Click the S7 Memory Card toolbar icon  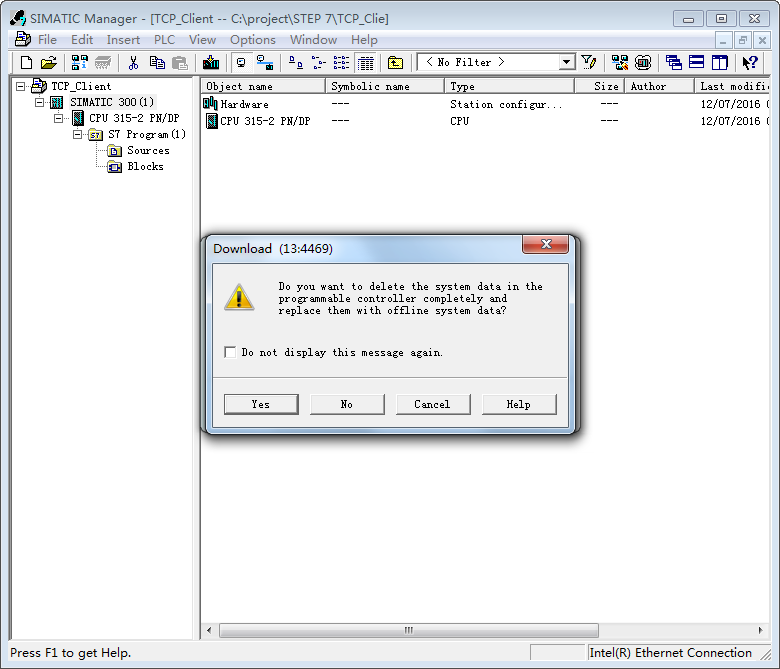[x=103, y=63]
